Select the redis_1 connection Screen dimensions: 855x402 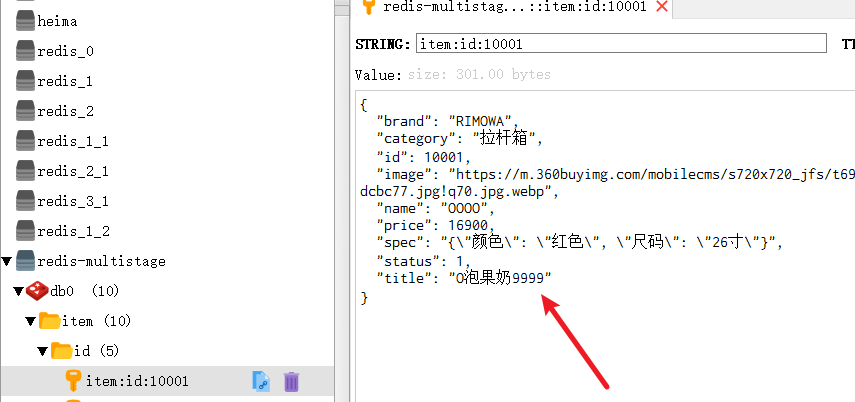click(66, 81)
